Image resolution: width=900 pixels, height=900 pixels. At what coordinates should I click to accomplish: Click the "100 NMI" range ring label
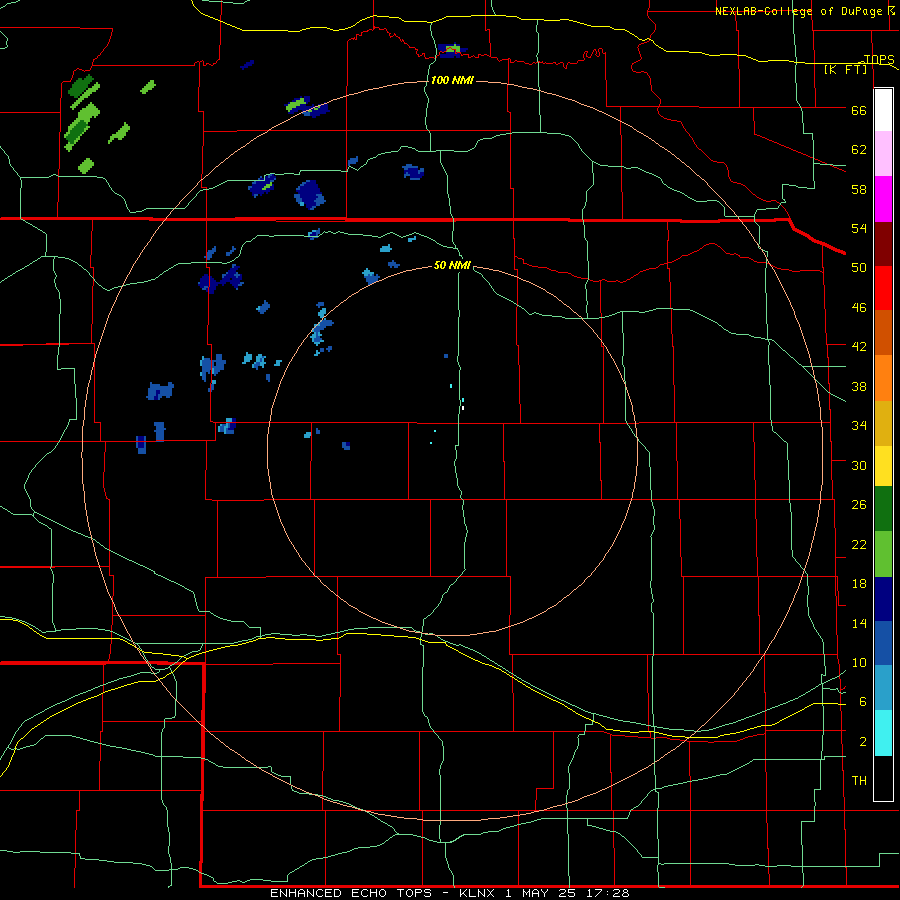point(452,80)
